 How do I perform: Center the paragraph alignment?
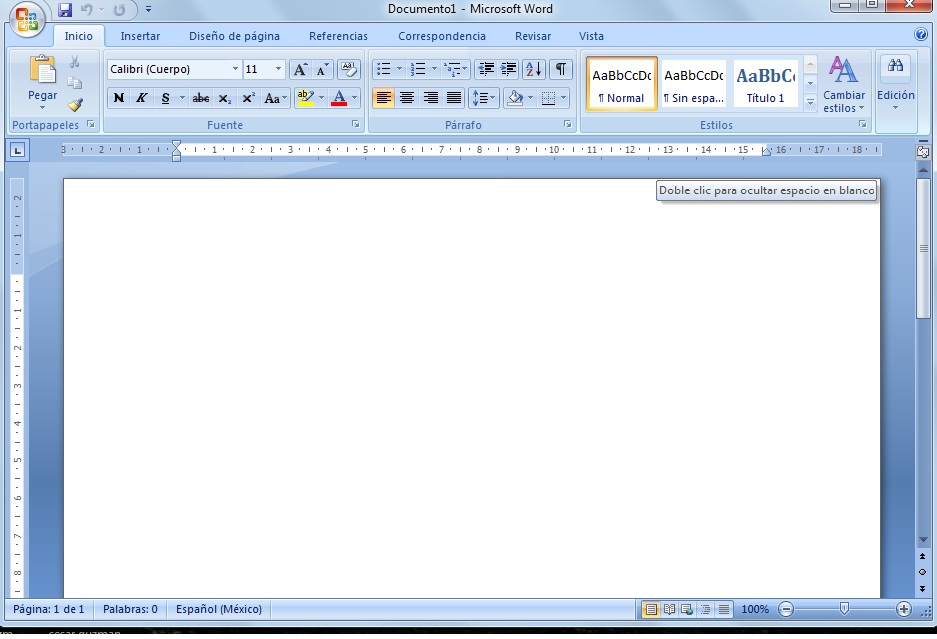coord(407,99)
